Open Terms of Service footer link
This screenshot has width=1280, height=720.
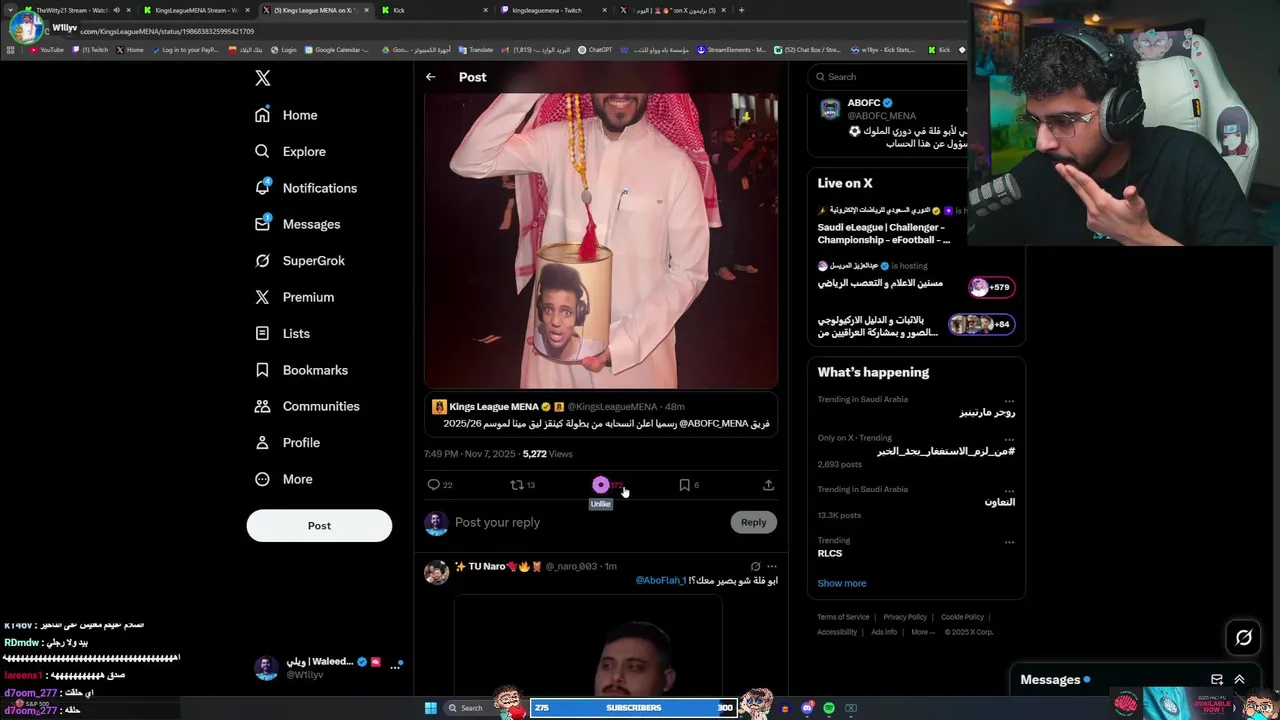843,617
